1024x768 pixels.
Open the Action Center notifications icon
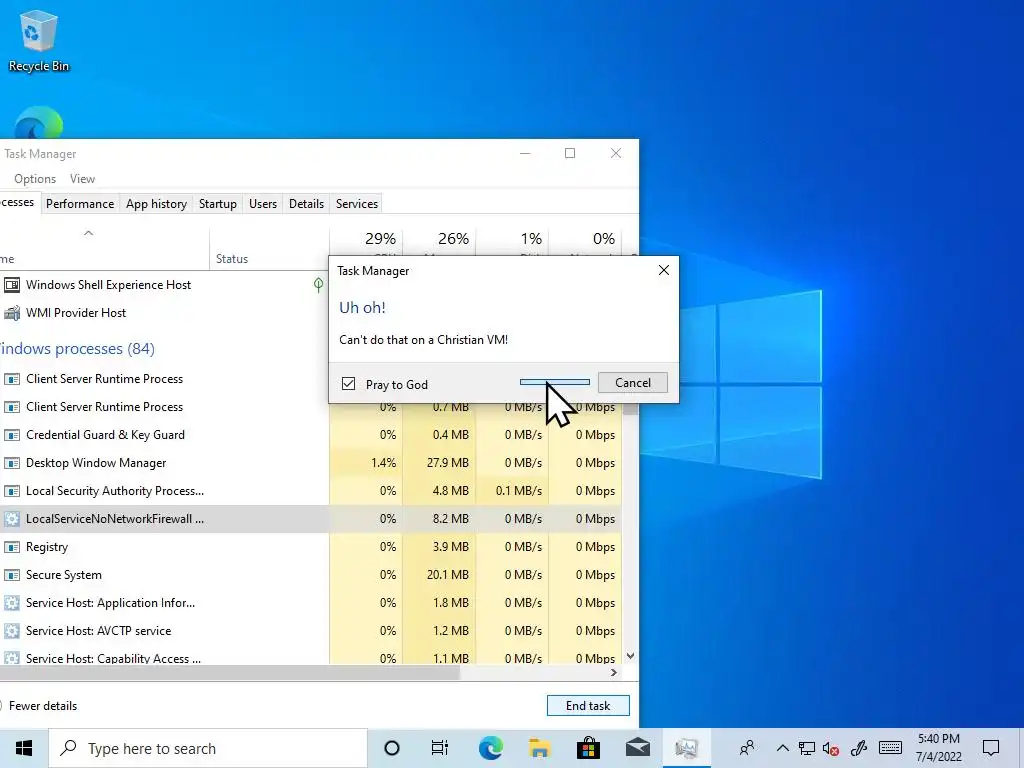click(991, 748)
